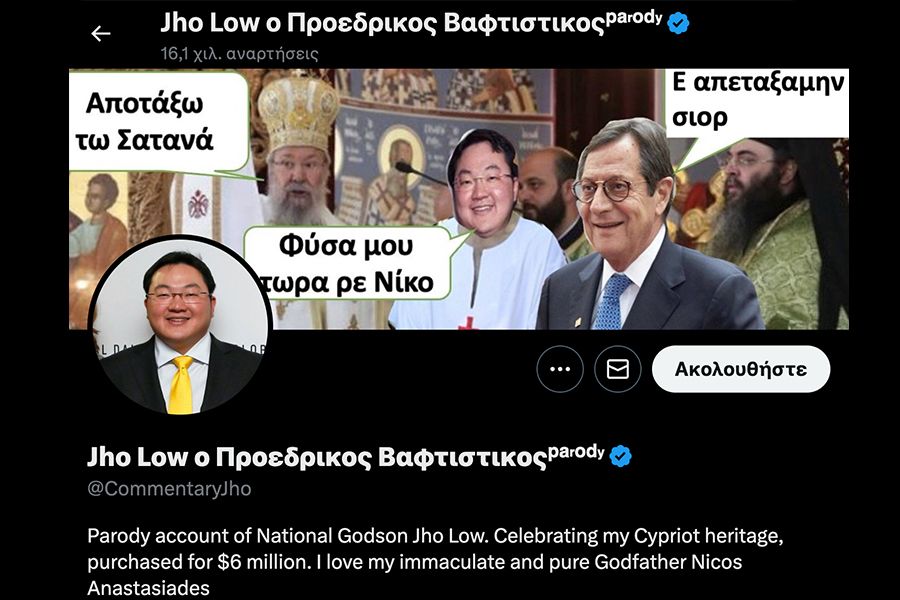
Task: Click the Φύσα μου τωρα ρε Νίκο bubble
Action: click(346, 263)
